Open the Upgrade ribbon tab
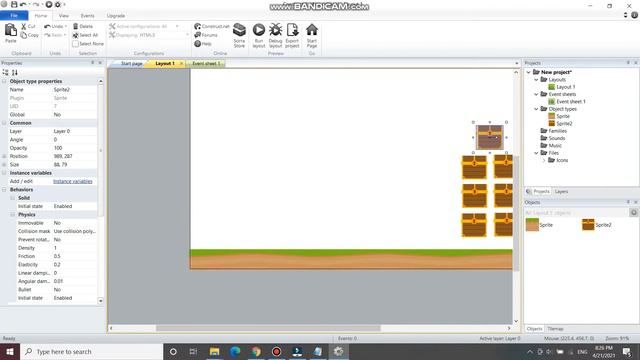 click(x=116, y=16)
